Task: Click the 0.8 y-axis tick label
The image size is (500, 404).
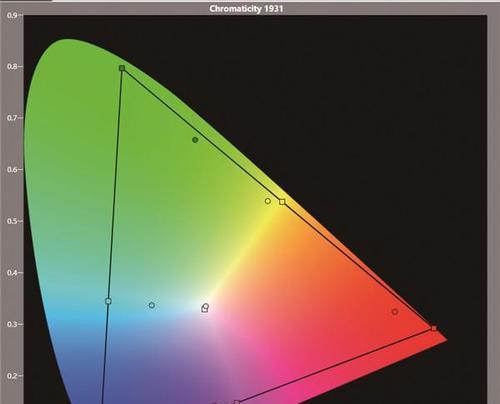Action: [x=12, y=66]
